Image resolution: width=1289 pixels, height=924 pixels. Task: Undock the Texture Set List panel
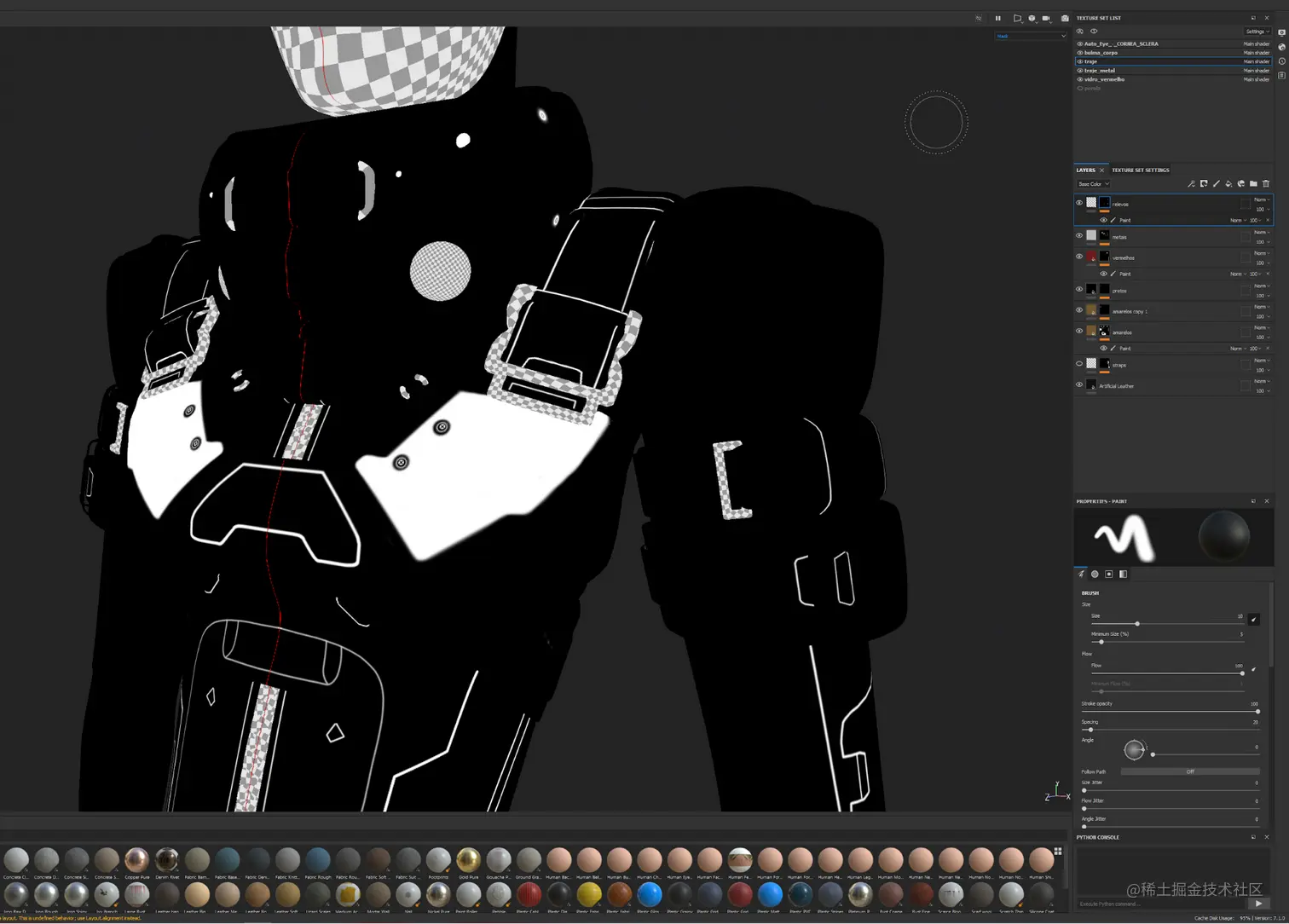(1253, 18)
